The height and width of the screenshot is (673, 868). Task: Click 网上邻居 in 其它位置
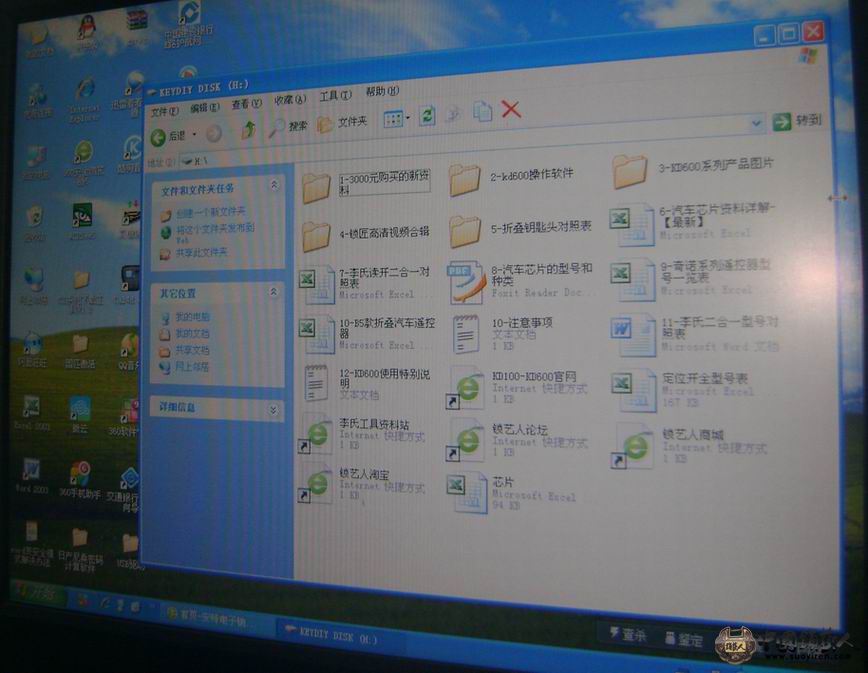(x=184, y=366)
